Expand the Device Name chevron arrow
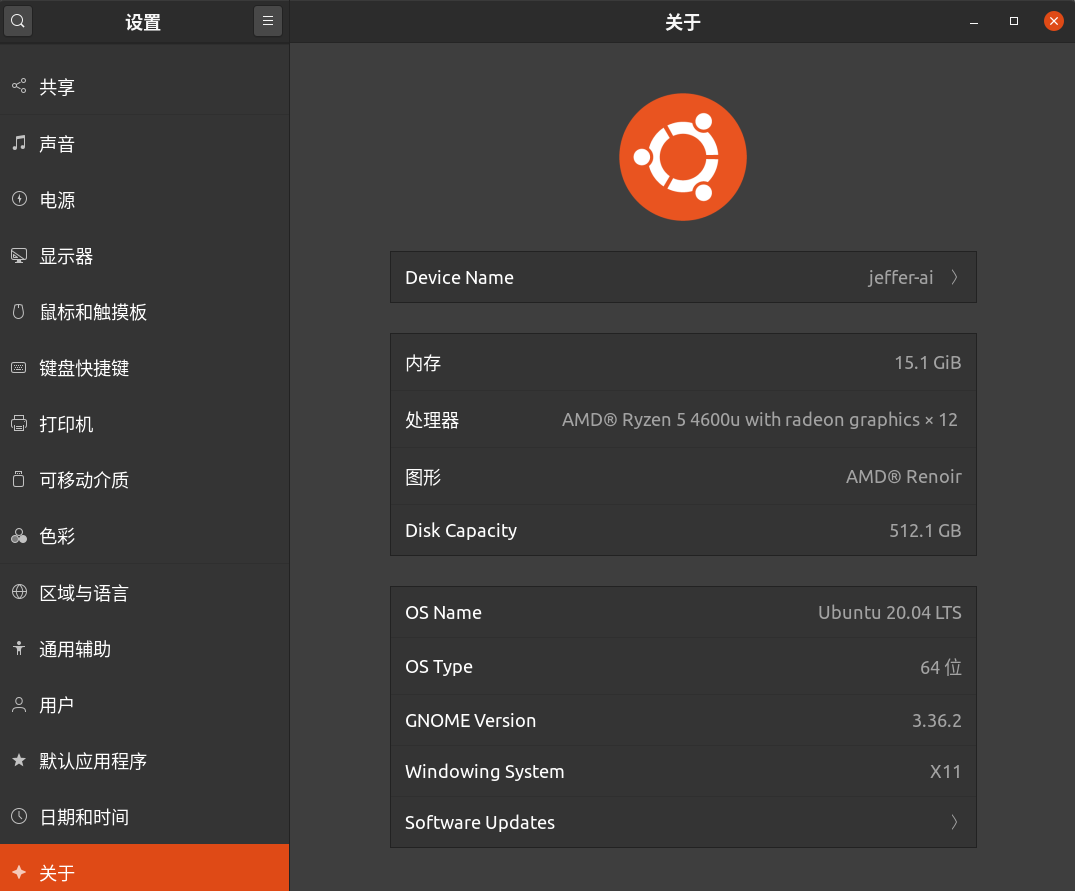Image resolution: width=1075 pixels, height=891 pixels. (x=954, y=277)
